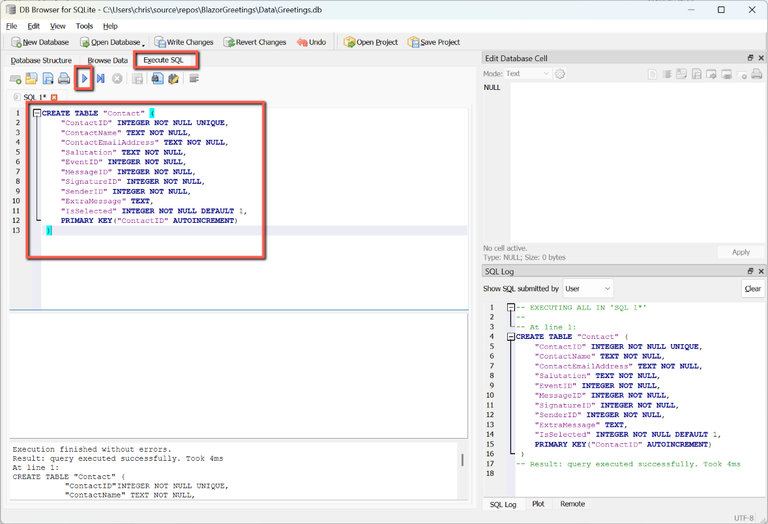Close the SQL 1 editor tab
The width and height of the screenshot is (768, 524).
54,97
